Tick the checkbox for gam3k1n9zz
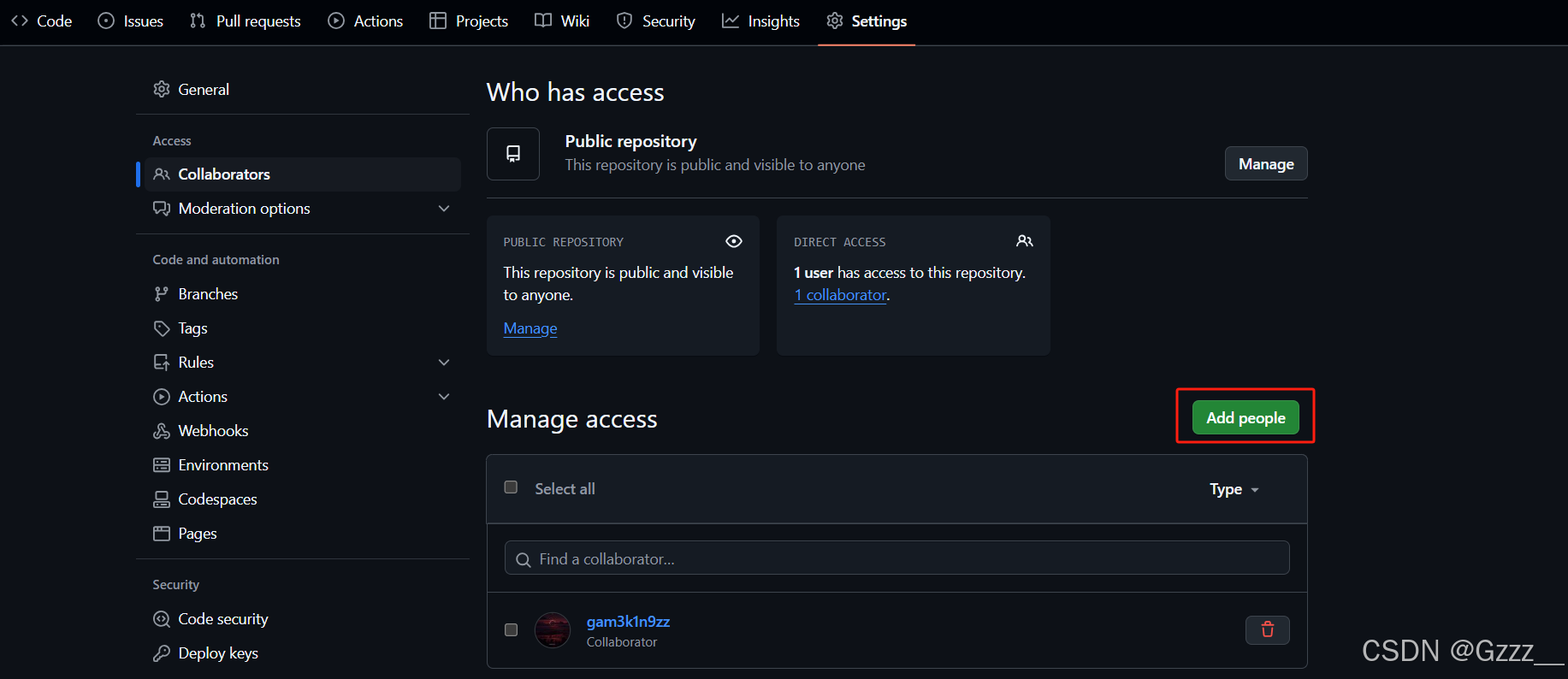Viewport: 1568px width, 679px height. (511, 629)
